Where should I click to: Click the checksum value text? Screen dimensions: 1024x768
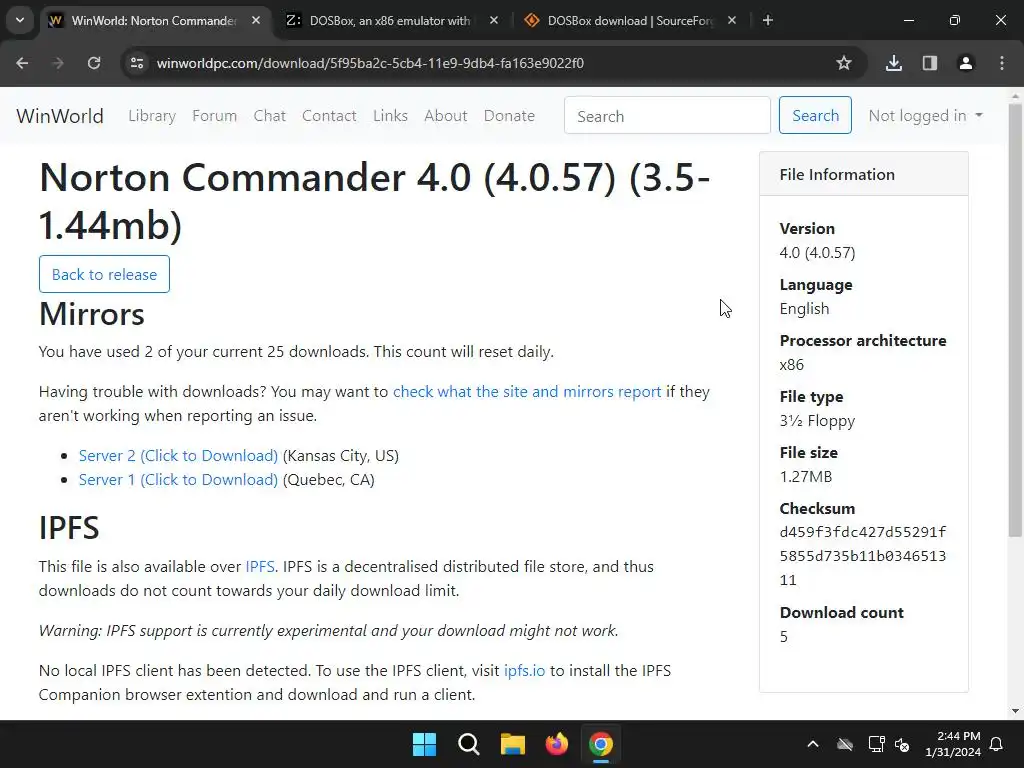tap(863, 556)
